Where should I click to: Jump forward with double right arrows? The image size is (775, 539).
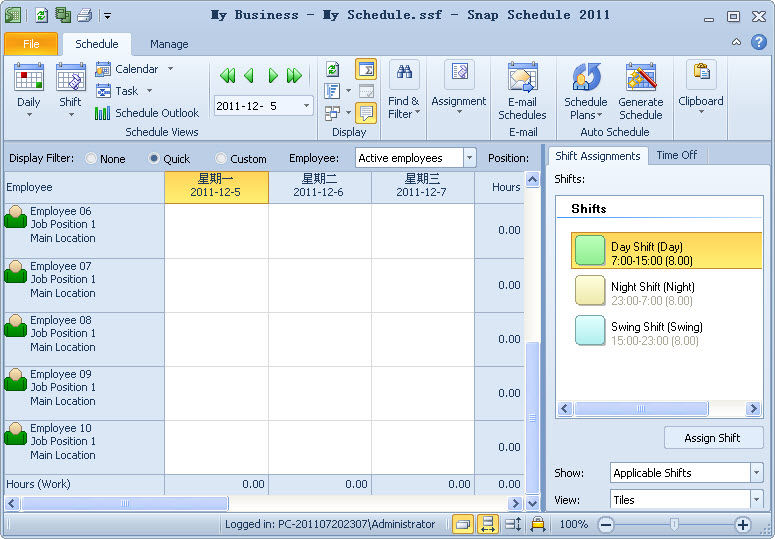[294, 76]
